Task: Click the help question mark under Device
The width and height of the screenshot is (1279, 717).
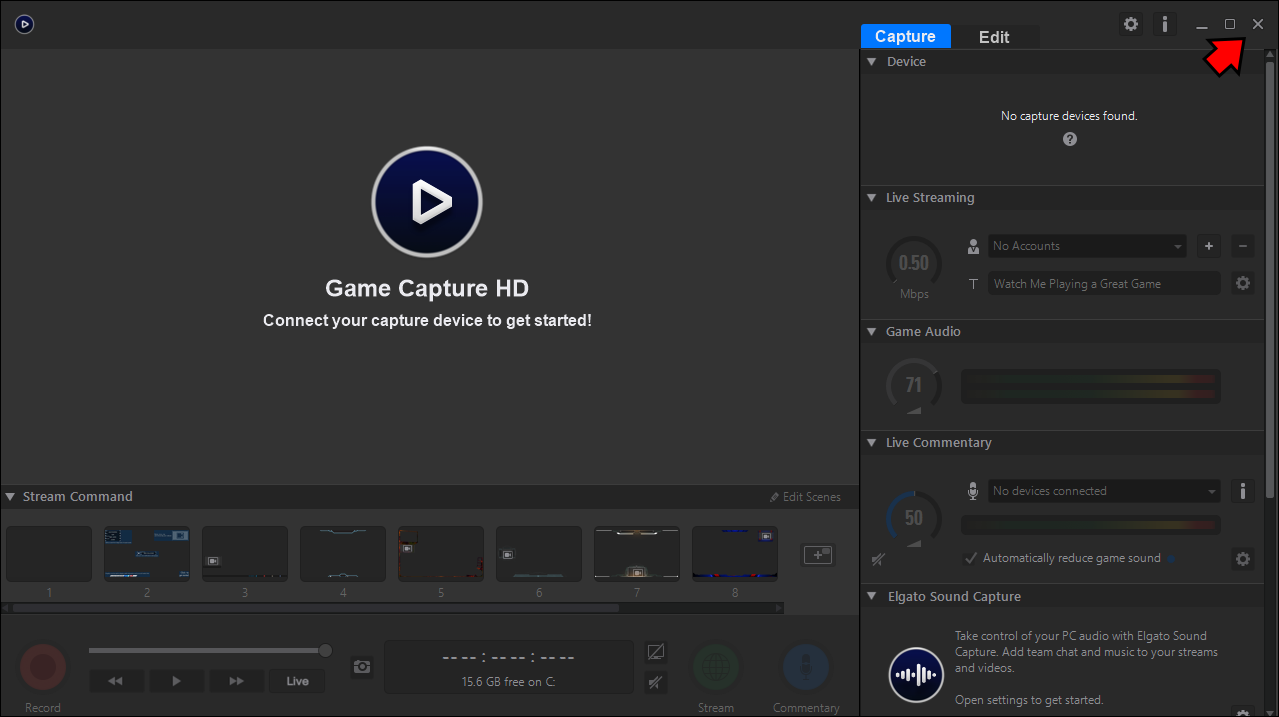Action: tap(1069, 140)
